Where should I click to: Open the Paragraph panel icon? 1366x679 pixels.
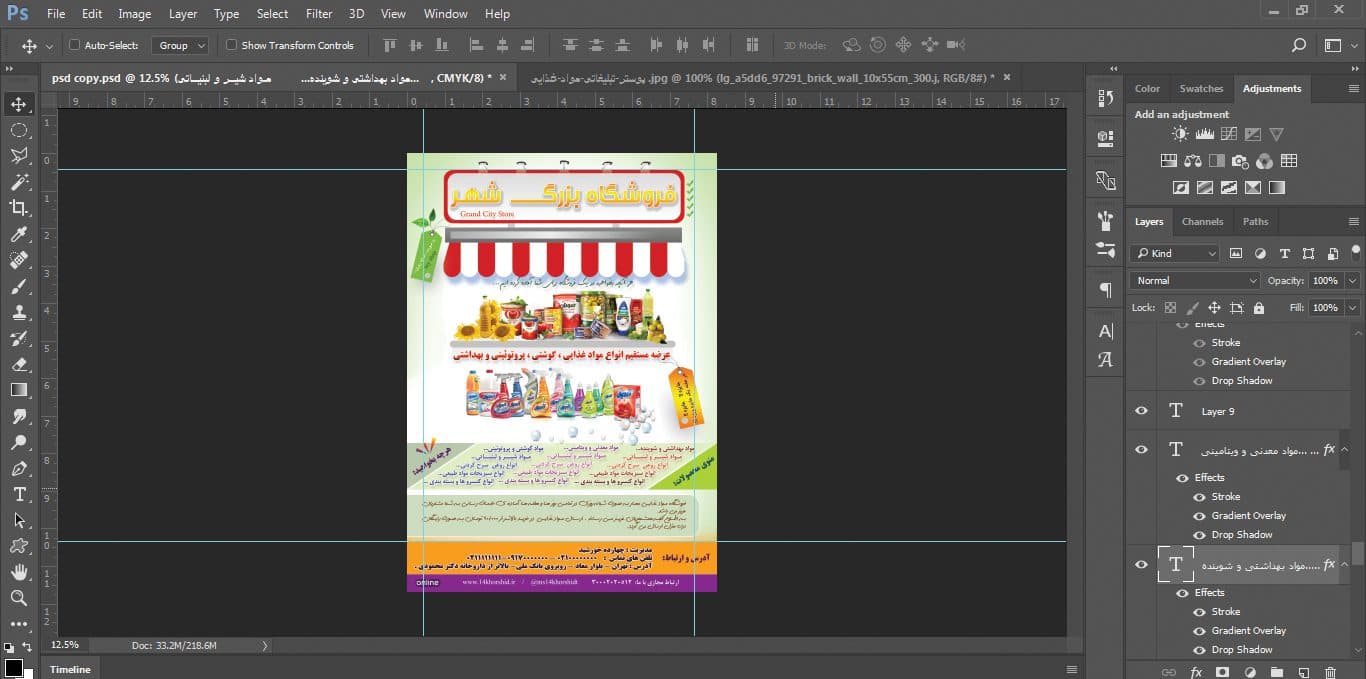pos(1105,290)
